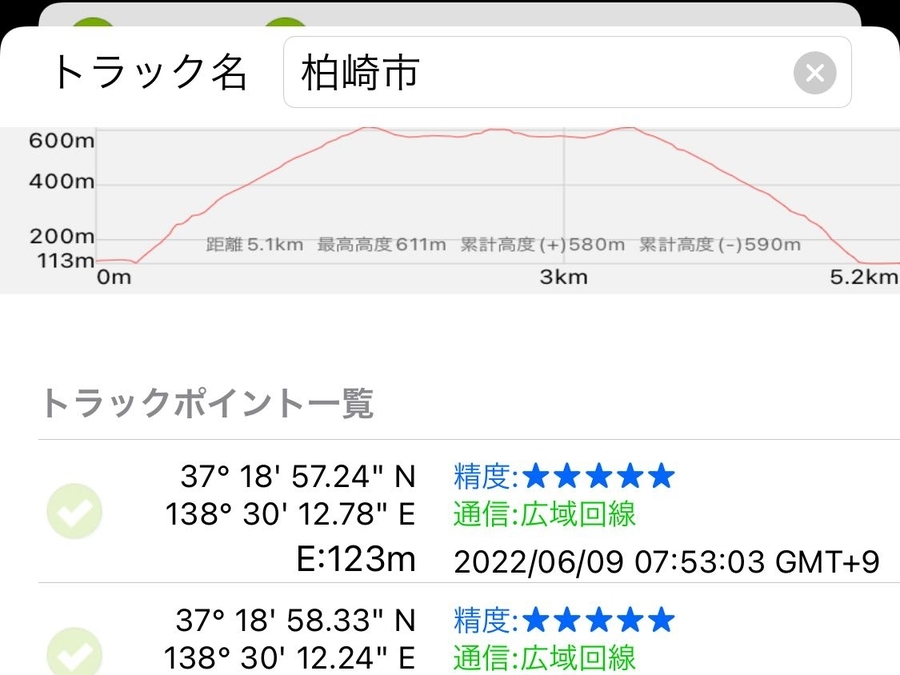
Task: Tap the 113m axis label
Action: (65, 261)
